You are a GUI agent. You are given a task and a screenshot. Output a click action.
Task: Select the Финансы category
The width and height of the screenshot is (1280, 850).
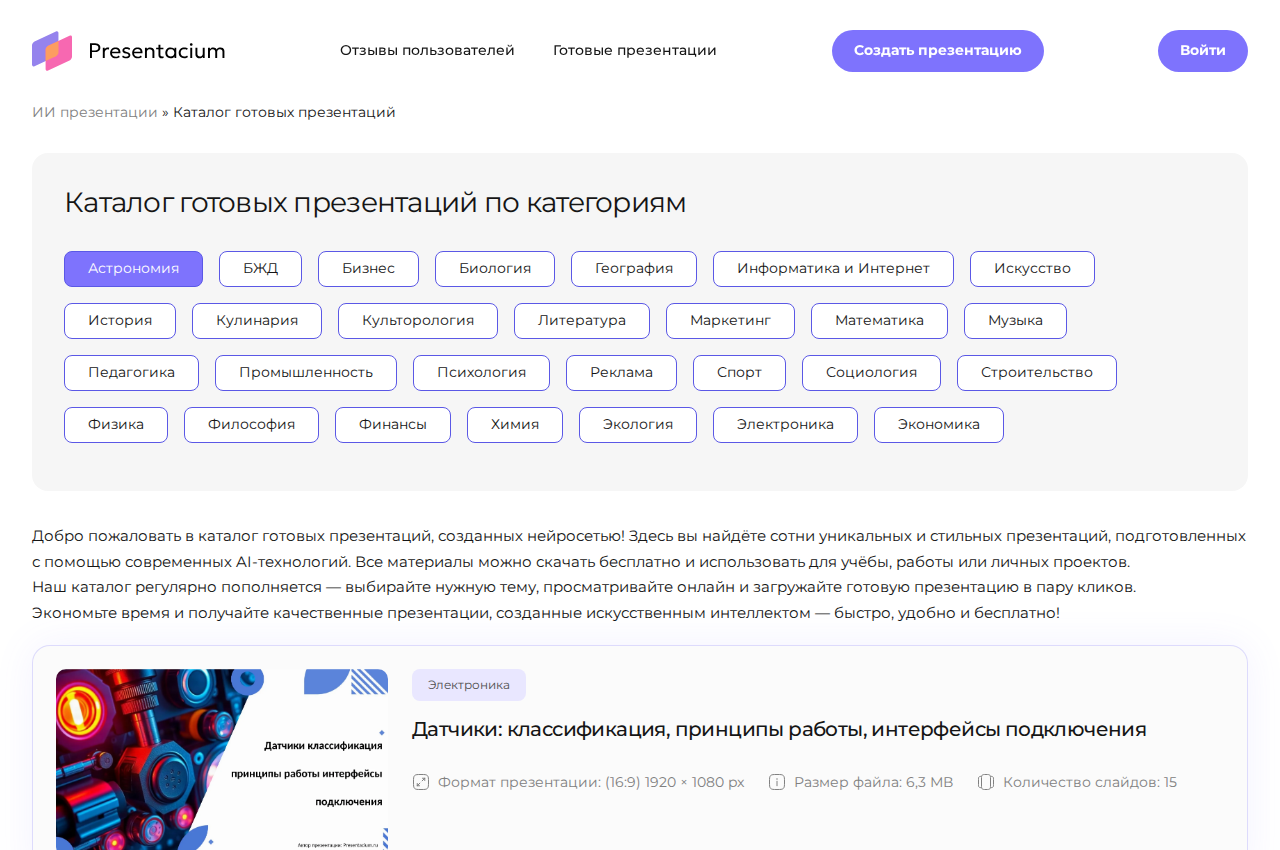(x=393, y=425)
